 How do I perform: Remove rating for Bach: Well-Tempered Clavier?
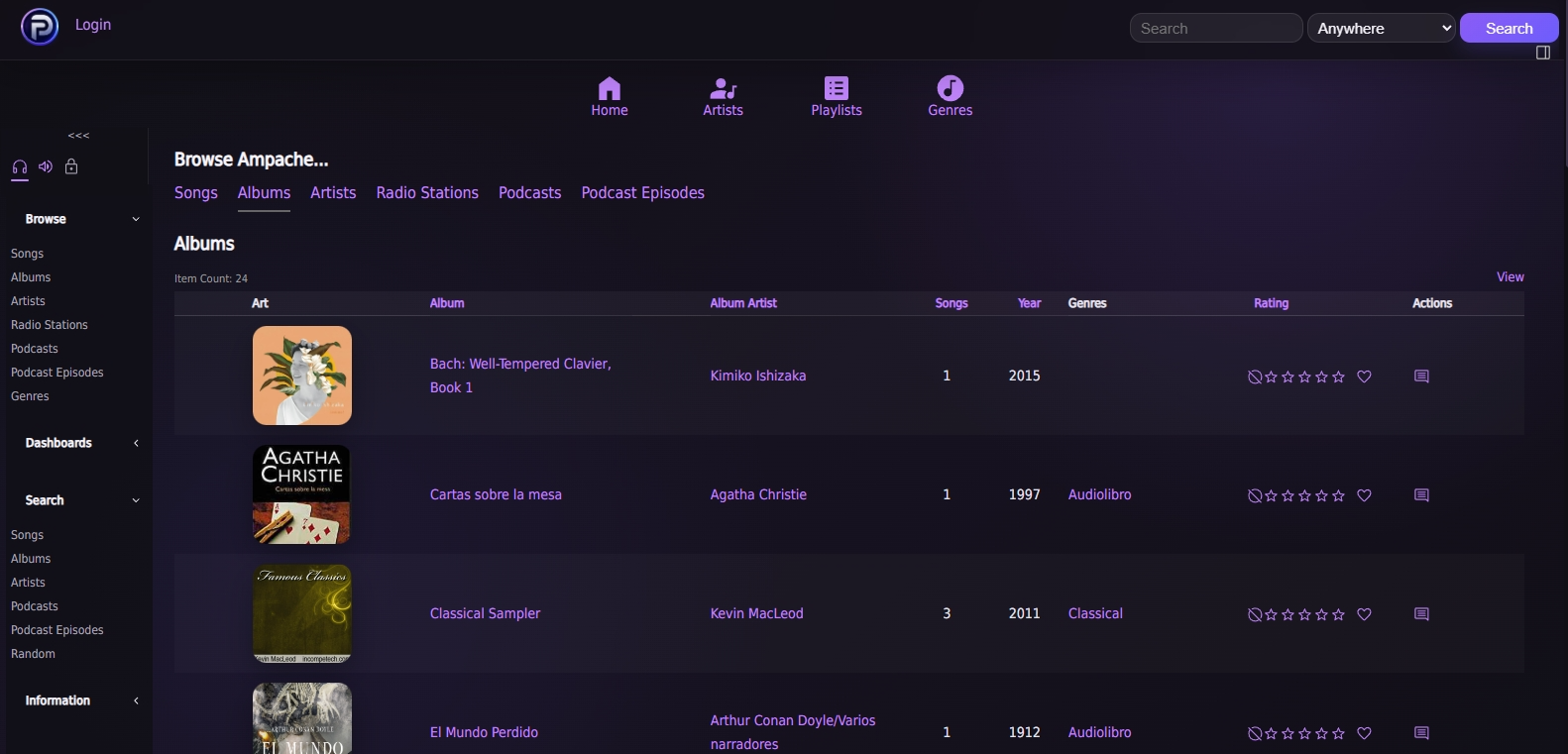click(1255, 377)
